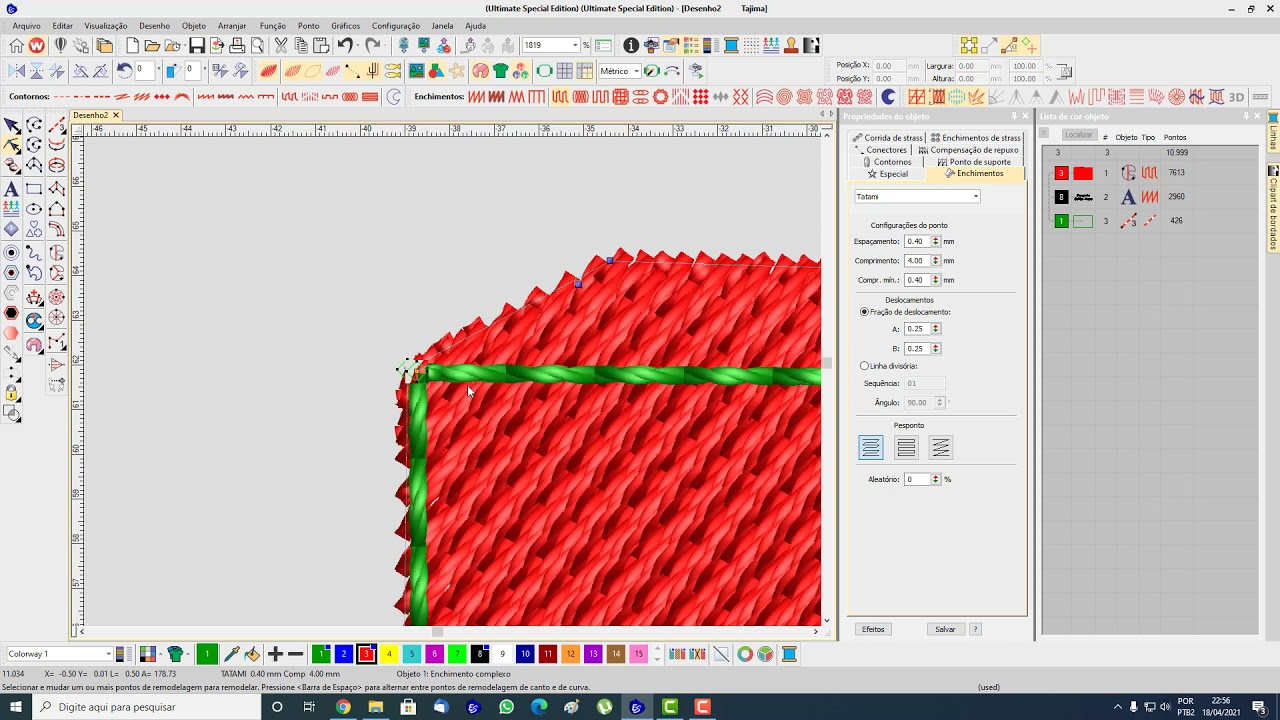Open the Métrico units dropdown
Image resolution: width=1280 pixels, height=720 pixels.
pyautogui.click(x=636, y=71)
